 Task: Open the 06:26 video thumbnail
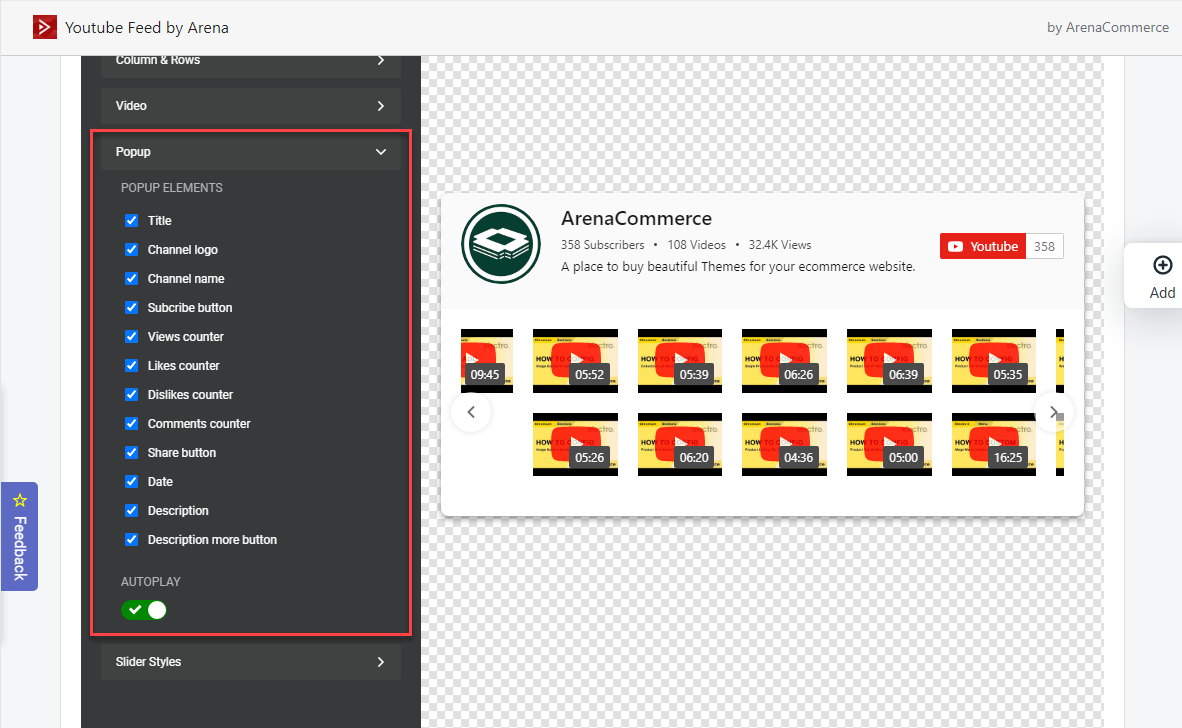pos(784,361)
